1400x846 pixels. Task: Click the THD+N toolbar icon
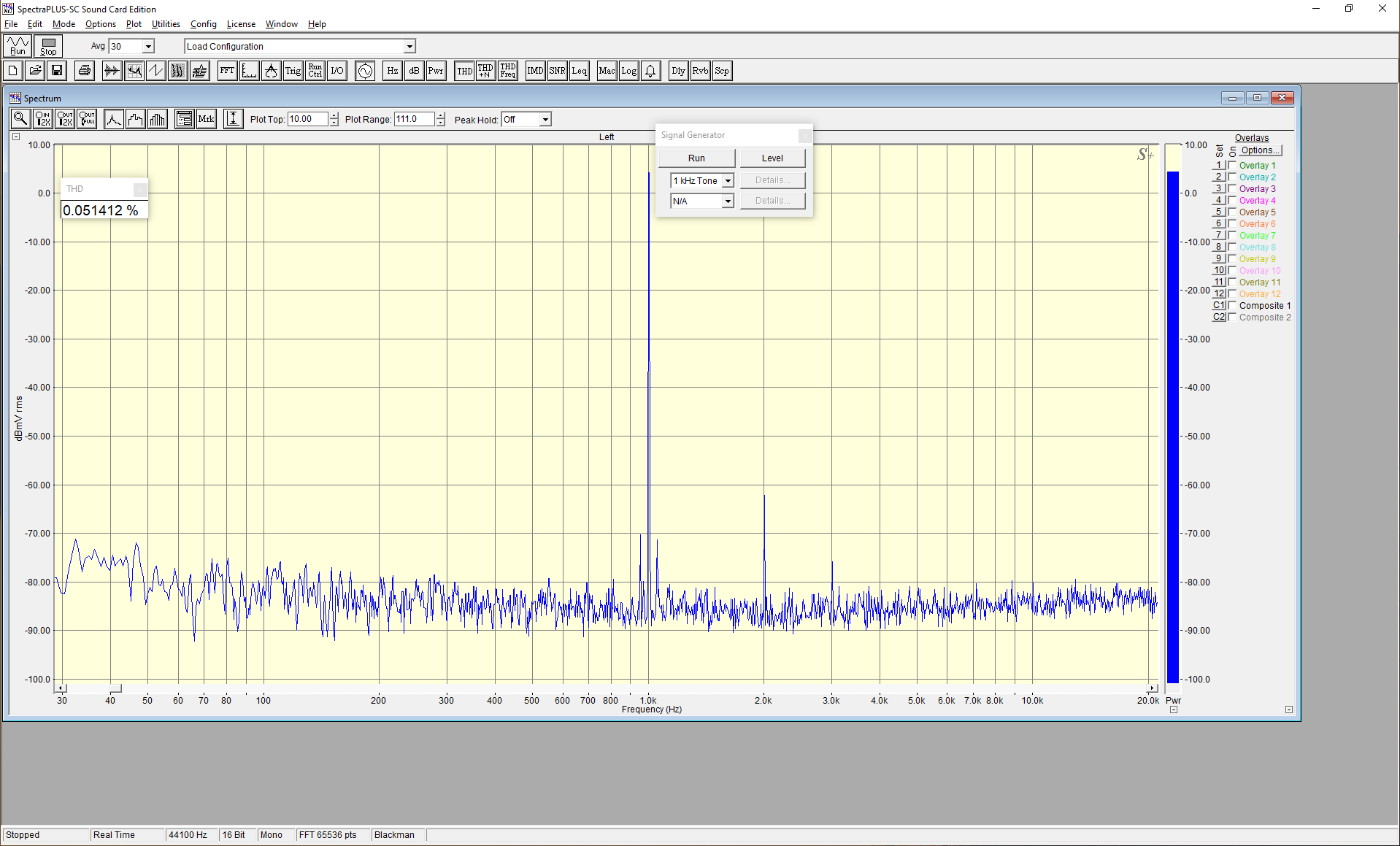coord(485,71)
